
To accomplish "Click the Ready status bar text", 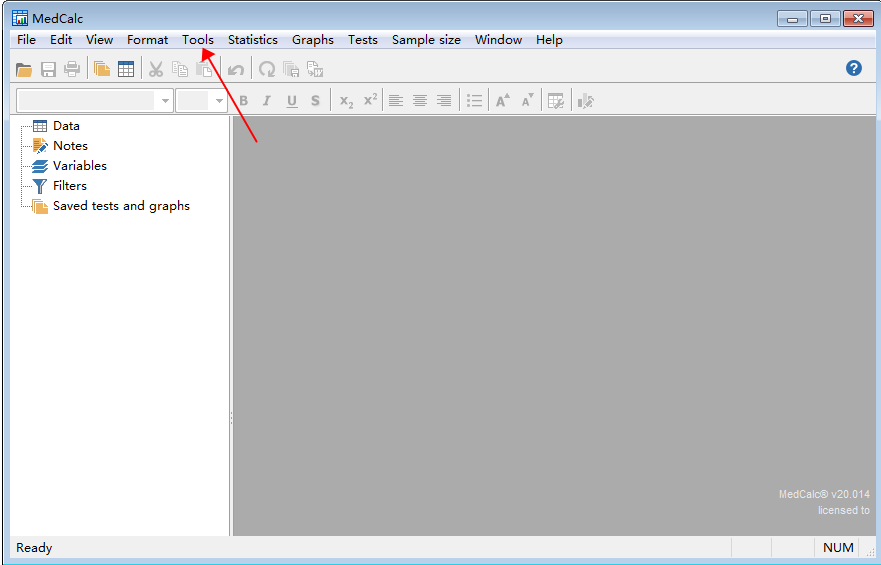I will [x=34, y=548].
